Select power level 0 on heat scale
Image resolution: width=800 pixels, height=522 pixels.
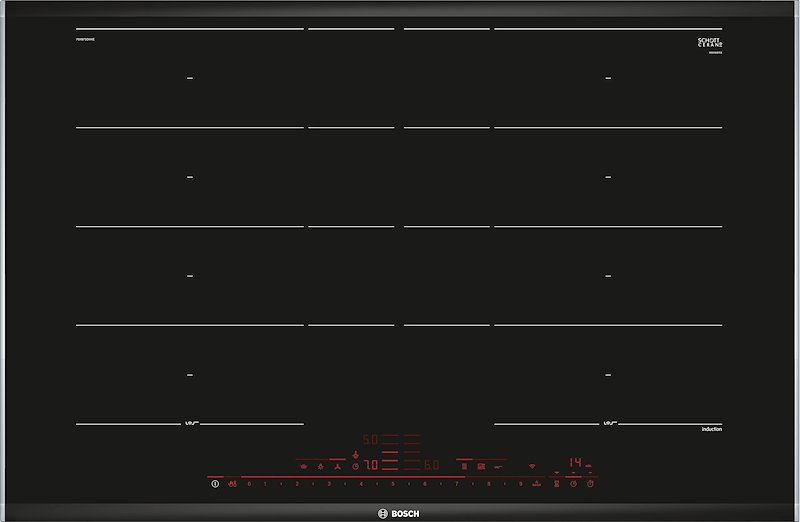[249, 484]
